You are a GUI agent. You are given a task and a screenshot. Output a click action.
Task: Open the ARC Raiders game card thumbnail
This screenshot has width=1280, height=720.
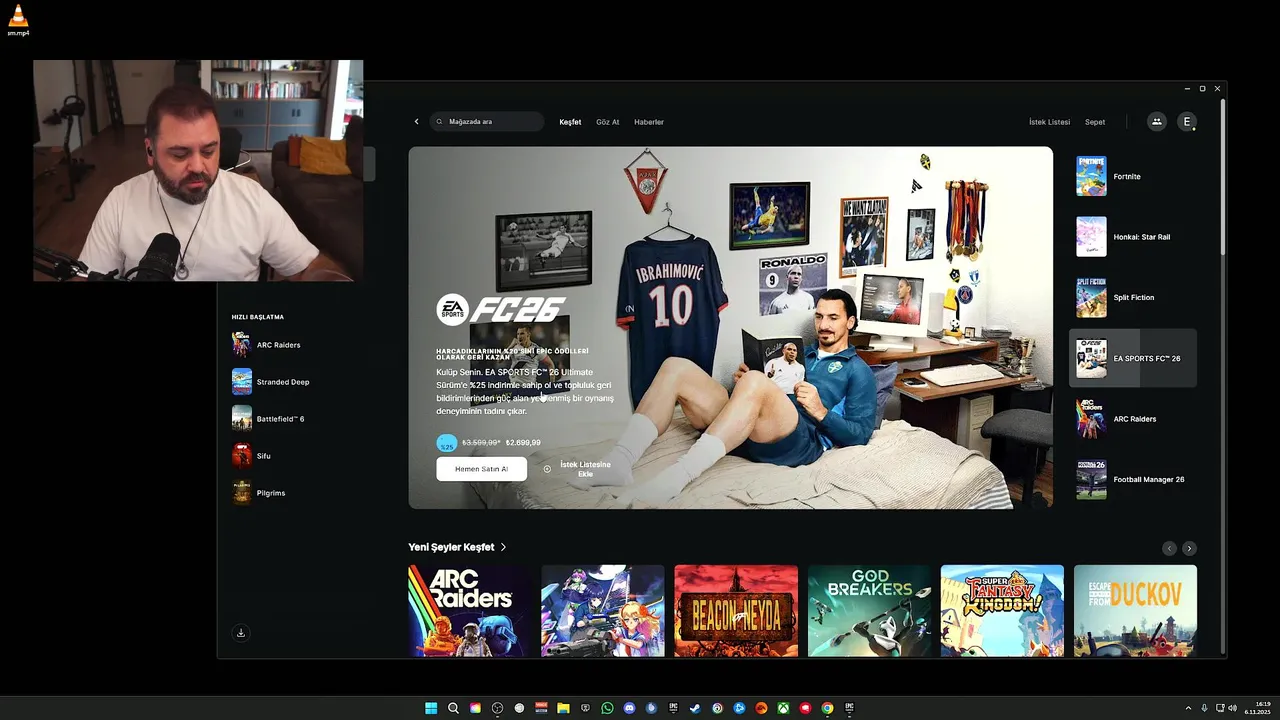tap(469, 610)
